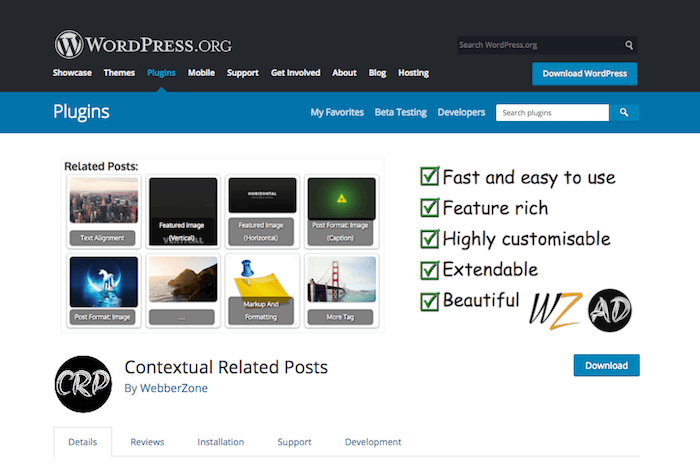Open the WebberZone author link
The width and height of the screenshot is (700, 471).
[x=174, y=388]
